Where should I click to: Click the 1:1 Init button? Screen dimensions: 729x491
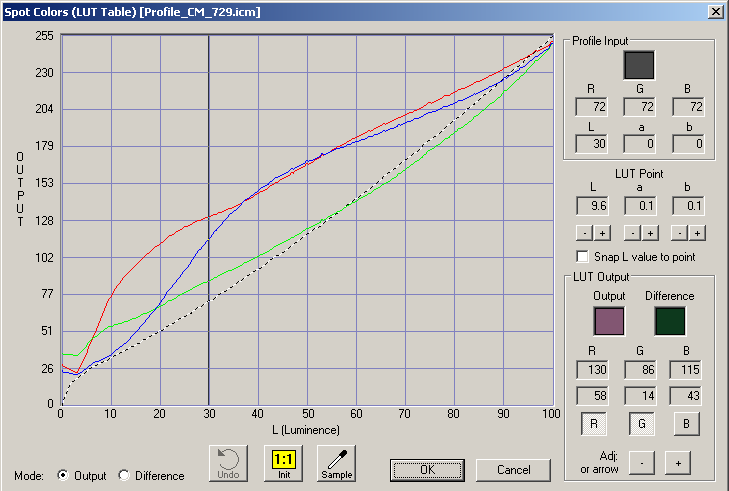284,464
